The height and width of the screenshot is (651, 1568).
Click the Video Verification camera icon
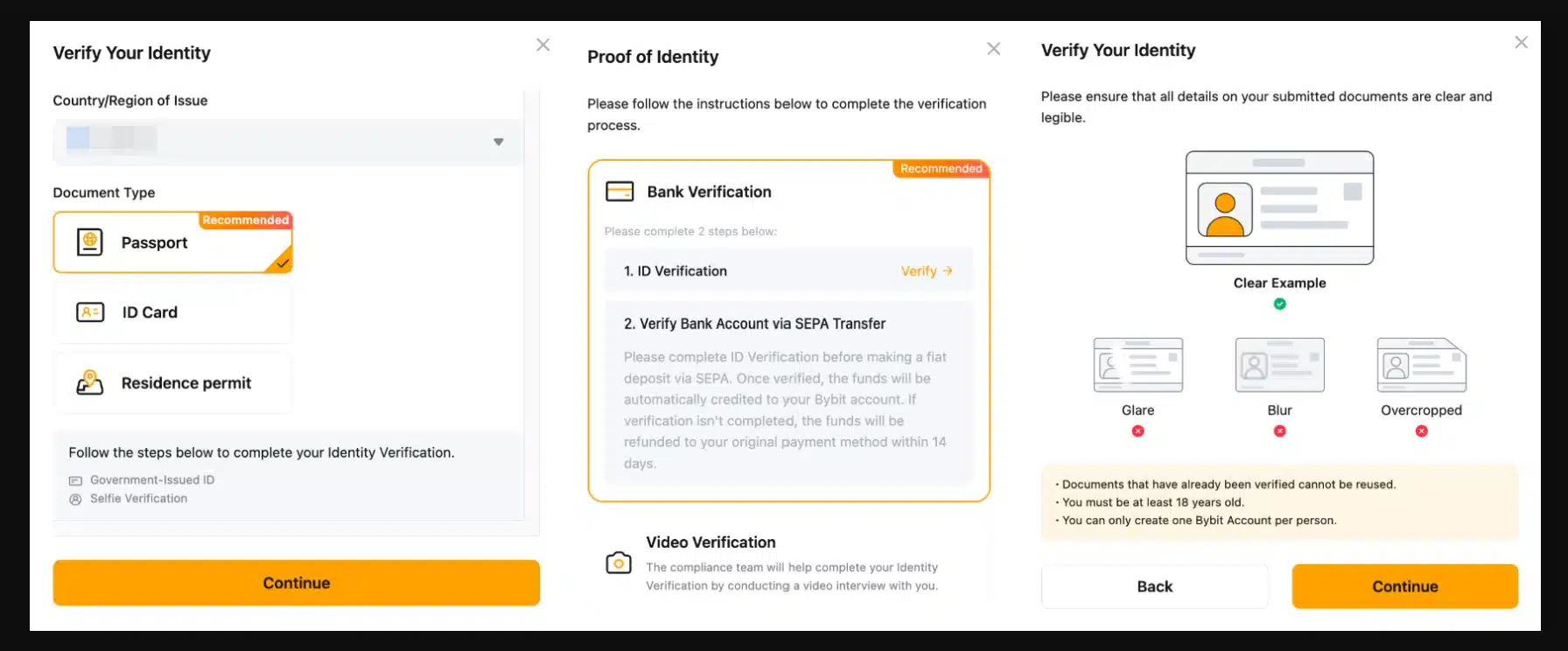tap(619, 564)
